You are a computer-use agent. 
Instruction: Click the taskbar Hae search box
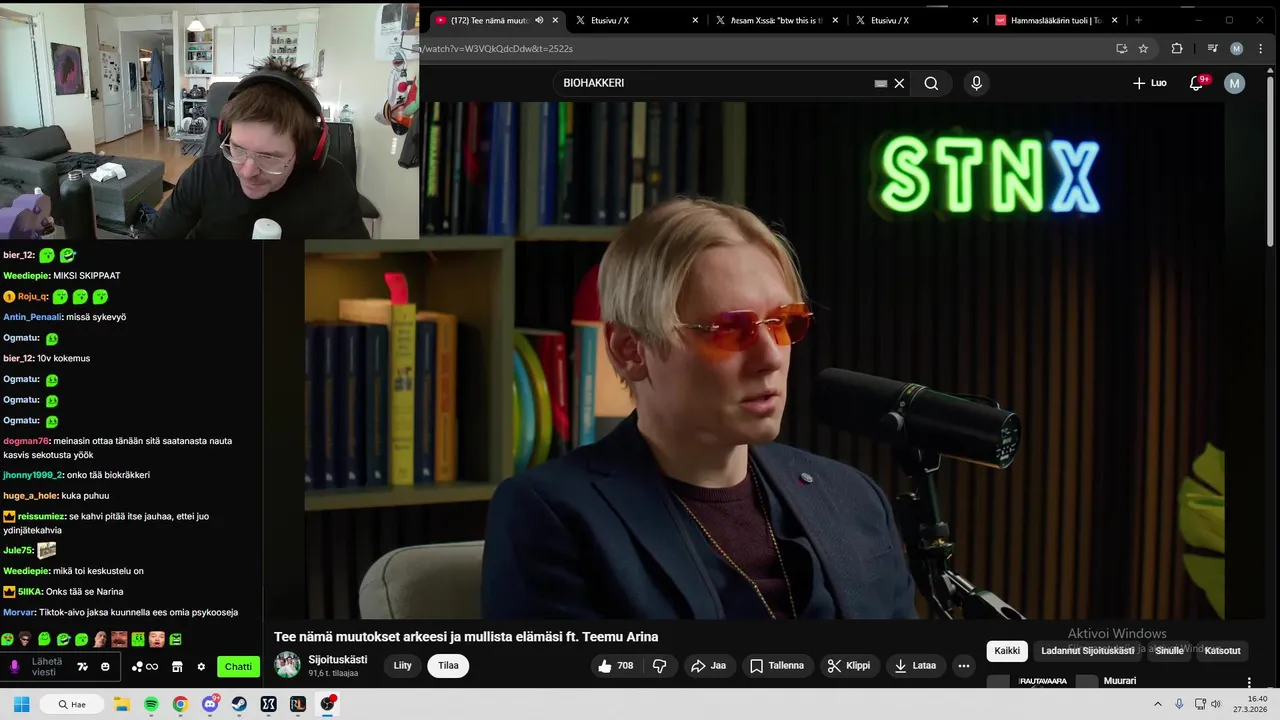coord(72,704)
